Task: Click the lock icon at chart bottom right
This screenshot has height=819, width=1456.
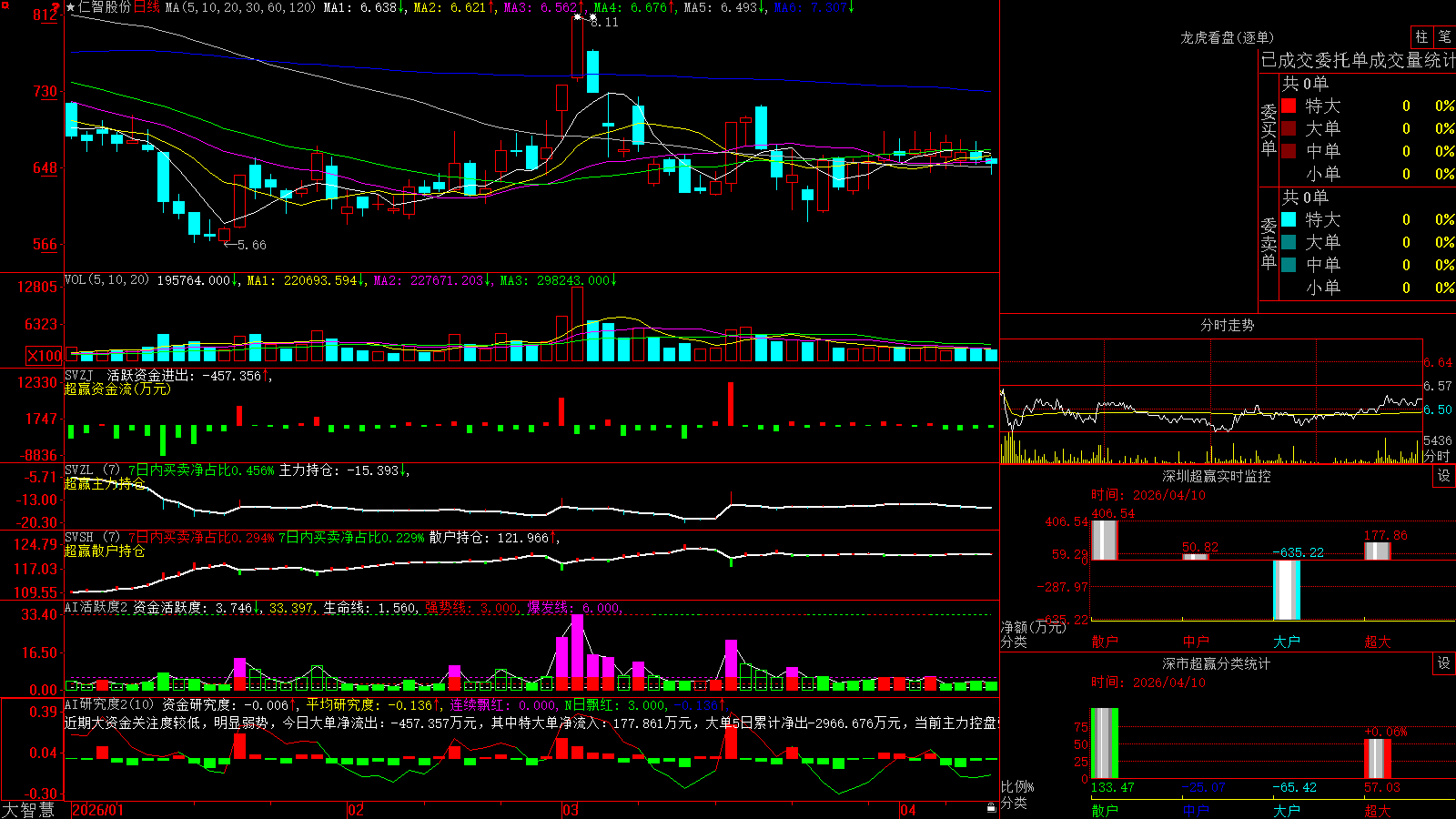Action: pos(991,808)
